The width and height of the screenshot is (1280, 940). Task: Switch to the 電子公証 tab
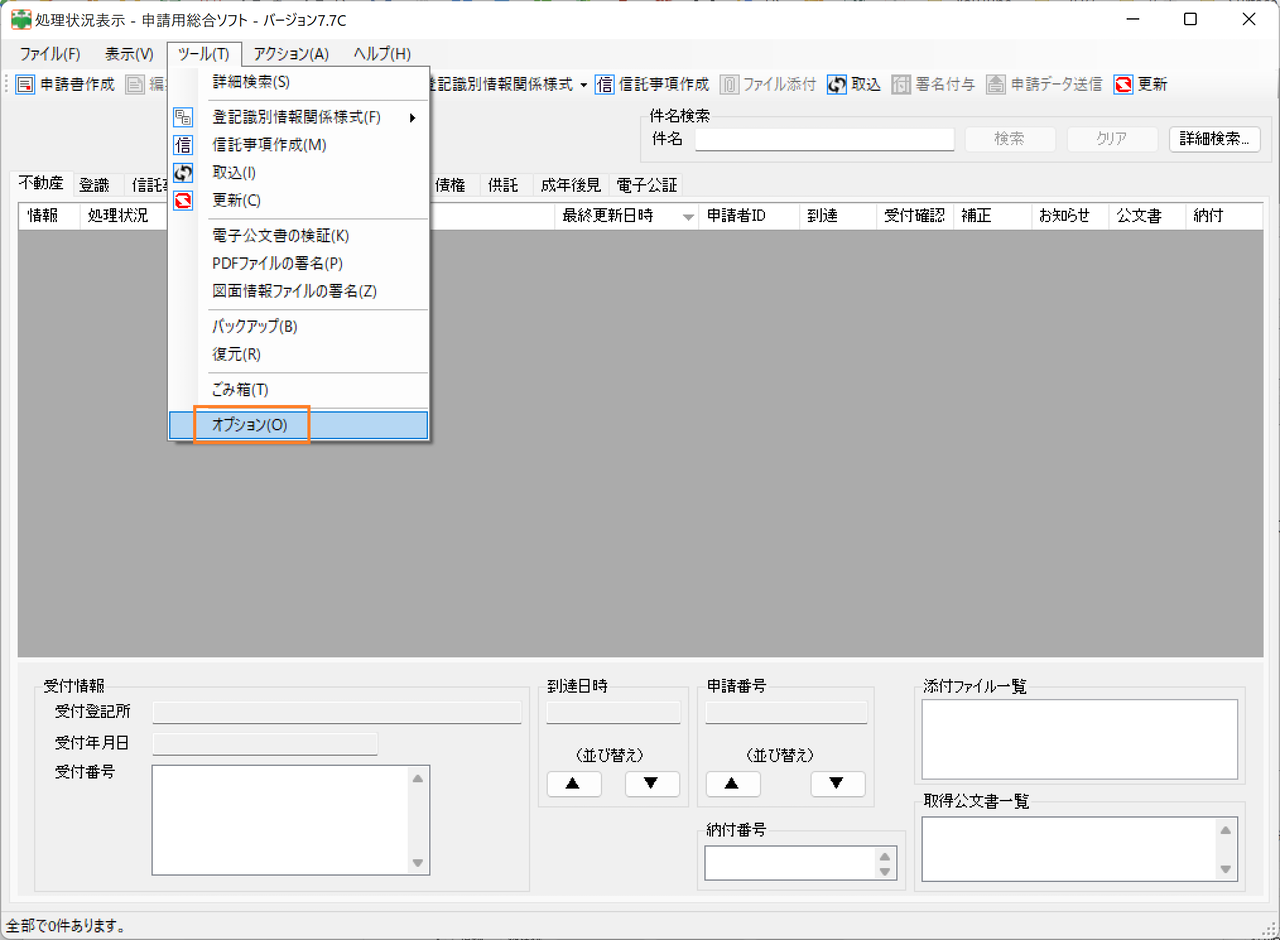click(646, 185)
